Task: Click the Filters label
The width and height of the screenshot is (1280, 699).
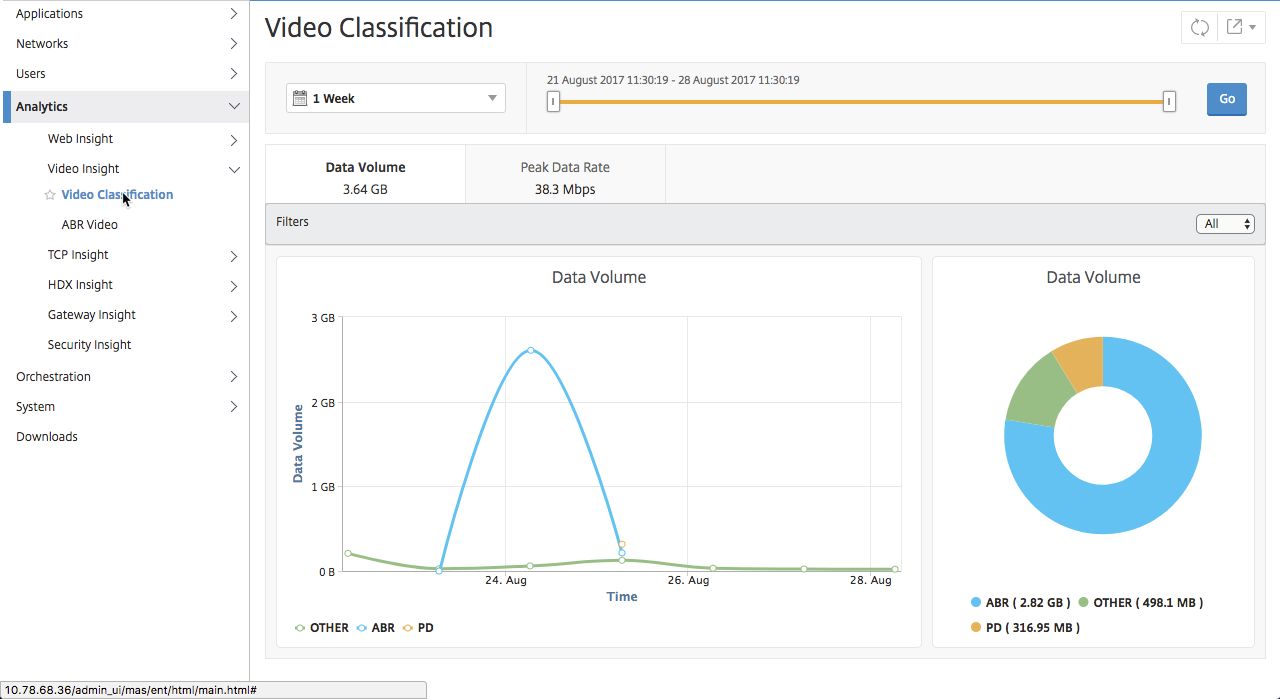Action: coord(293,222)
